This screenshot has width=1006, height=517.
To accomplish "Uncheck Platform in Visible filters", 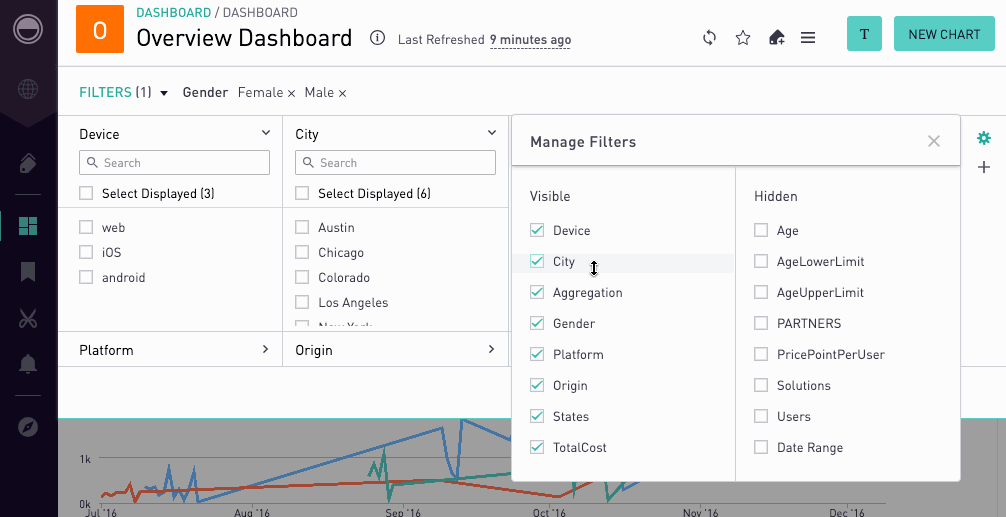I will pos(537,354).
